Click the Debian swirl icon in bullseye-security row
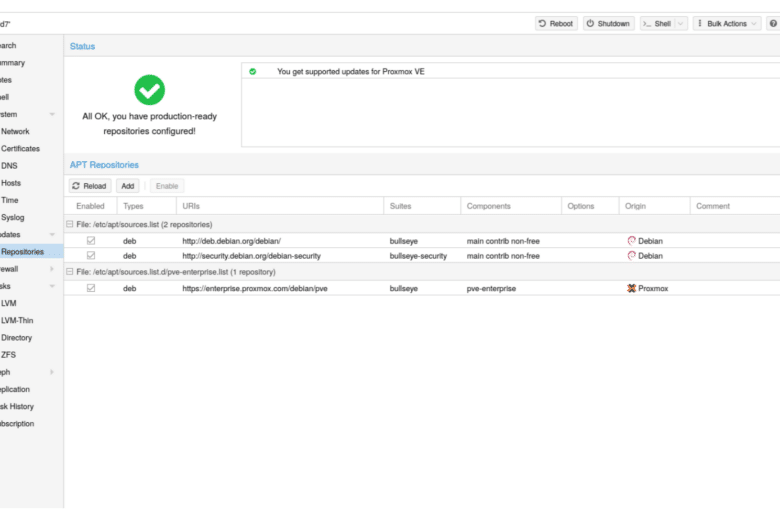 pos(632,256)
